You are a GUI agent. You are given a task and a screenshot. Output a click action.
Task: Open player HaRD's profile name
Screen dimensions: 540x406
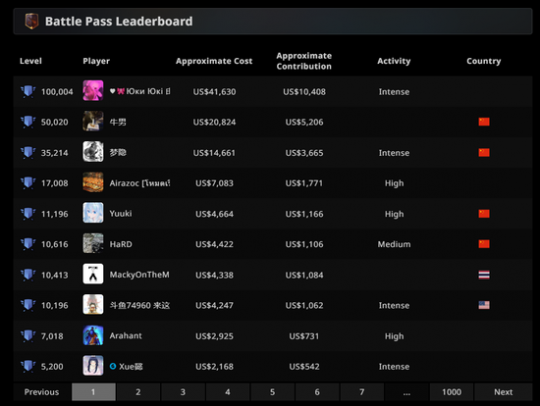[x=121, y=244]
